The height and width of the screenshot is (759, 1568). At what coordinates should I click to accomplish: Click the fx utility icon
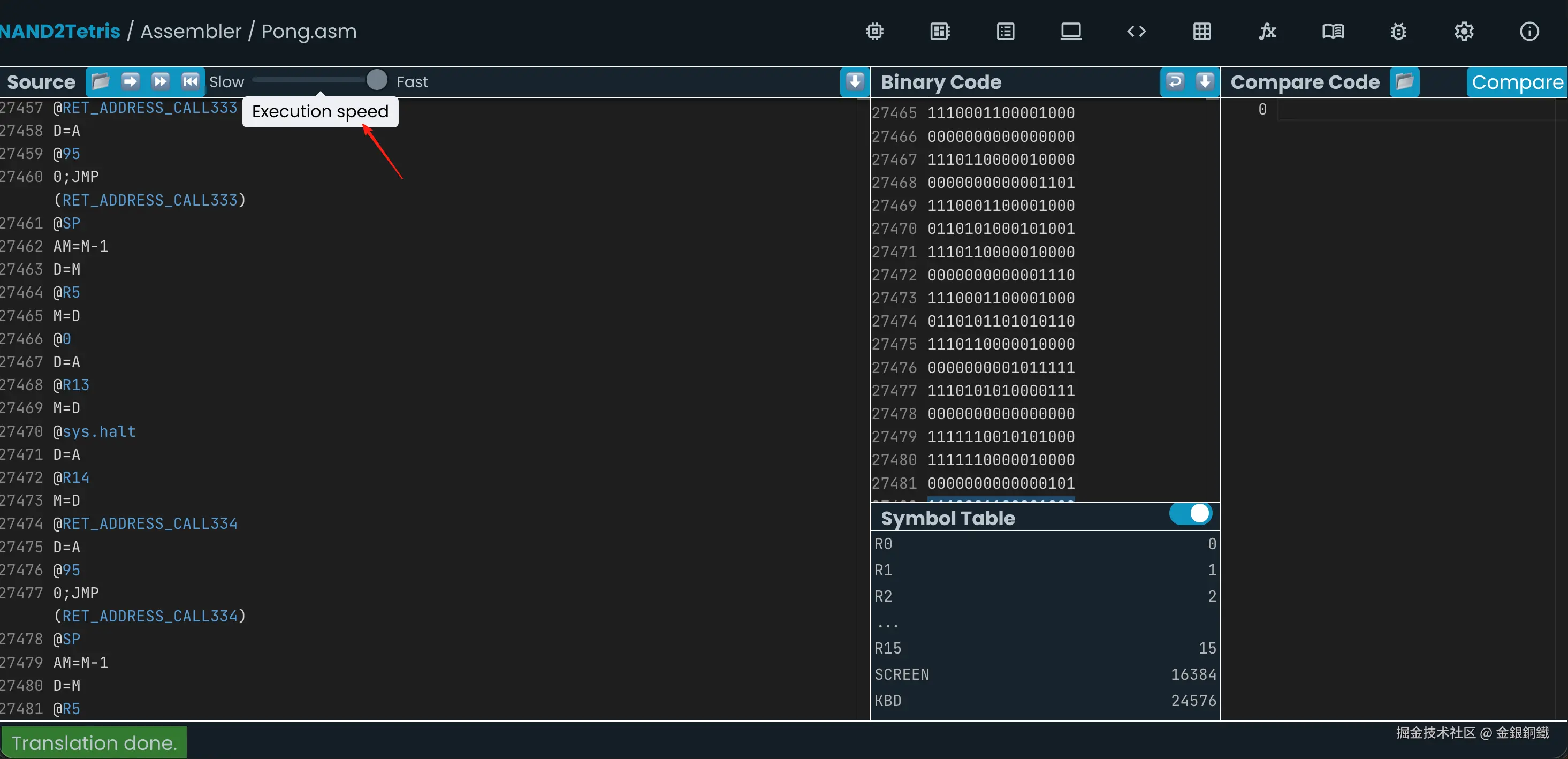pos(1267,32)
